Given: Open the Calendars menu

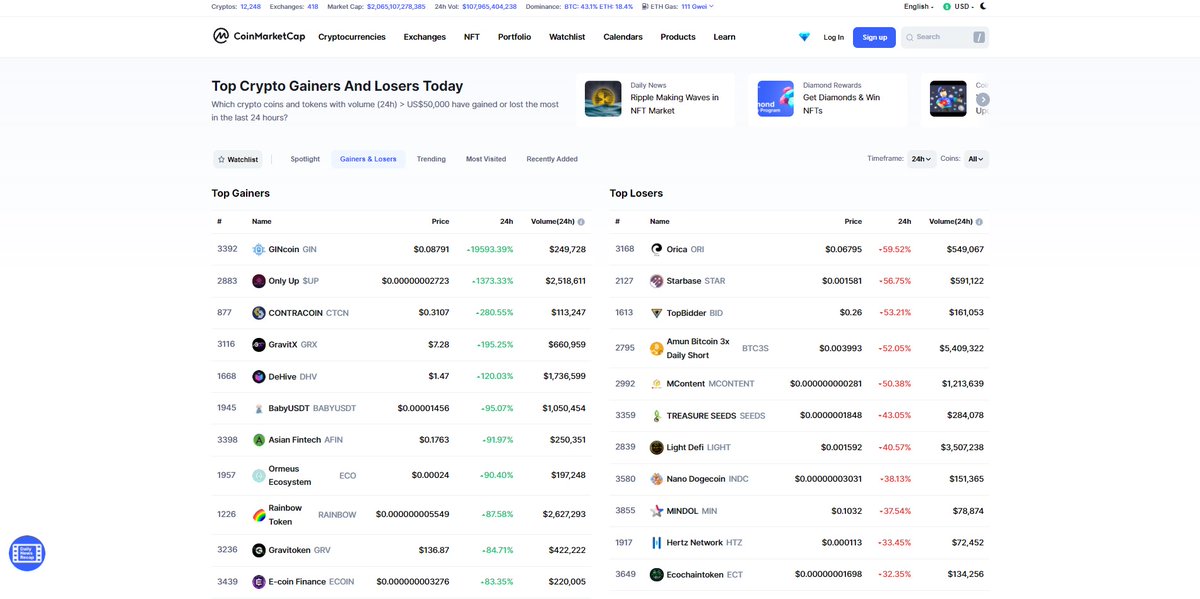Looking at the screenshot, I should tap(623, 37).
